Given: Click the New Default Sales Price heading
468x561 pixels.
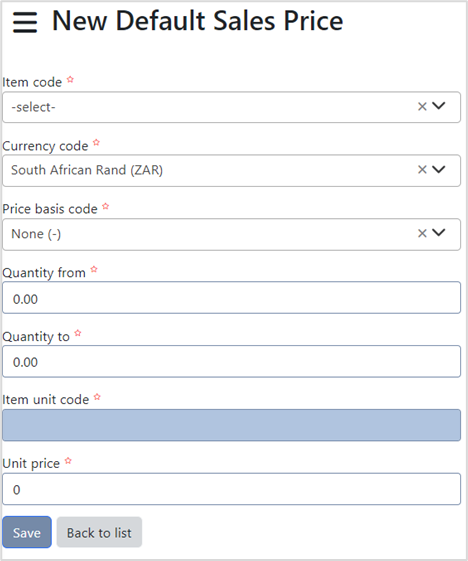Looking at the screenshot, I should tap(198, 21).
